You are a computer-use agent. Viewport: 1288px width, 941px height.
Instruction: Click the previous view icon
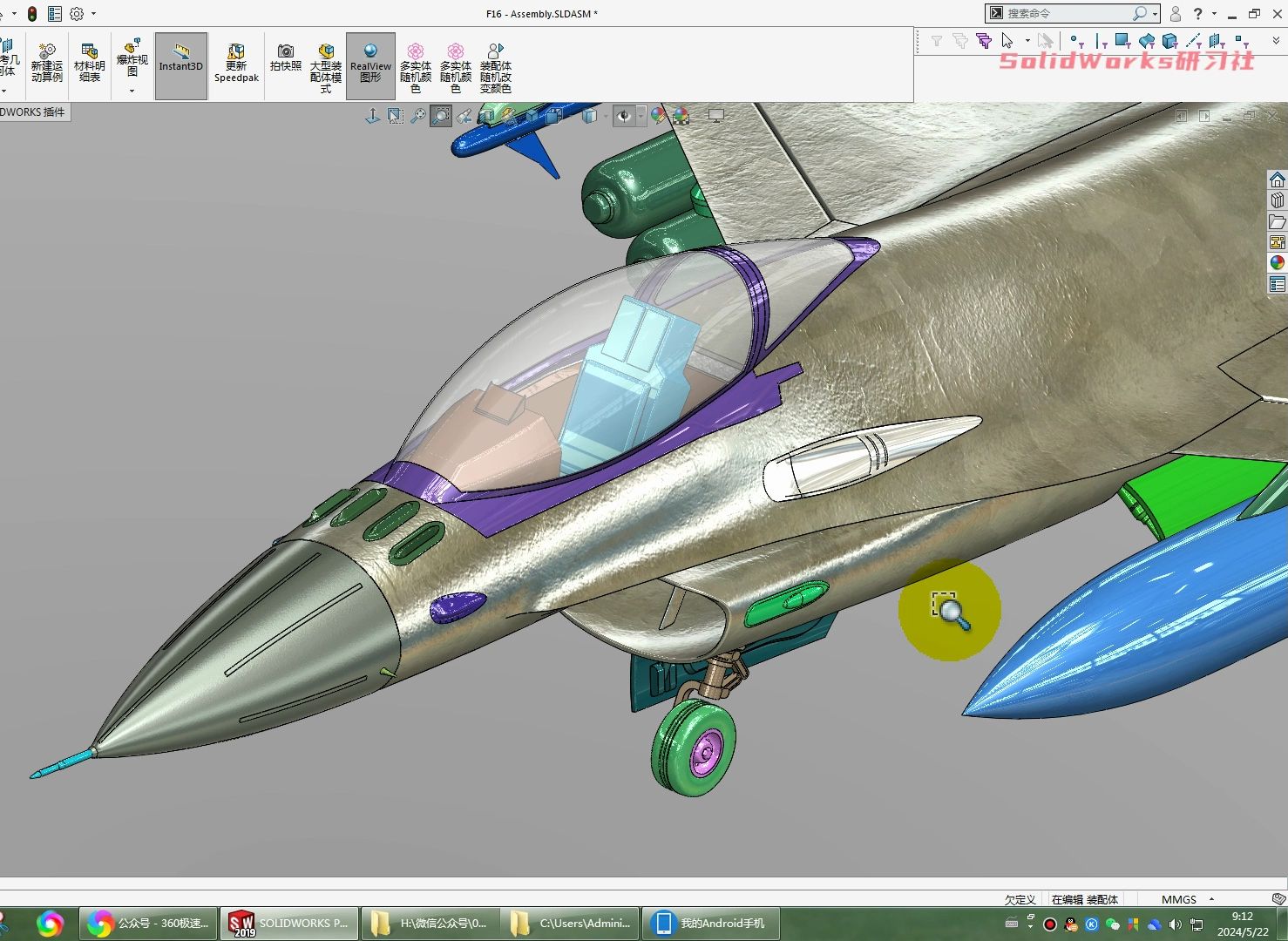point(464,116)
